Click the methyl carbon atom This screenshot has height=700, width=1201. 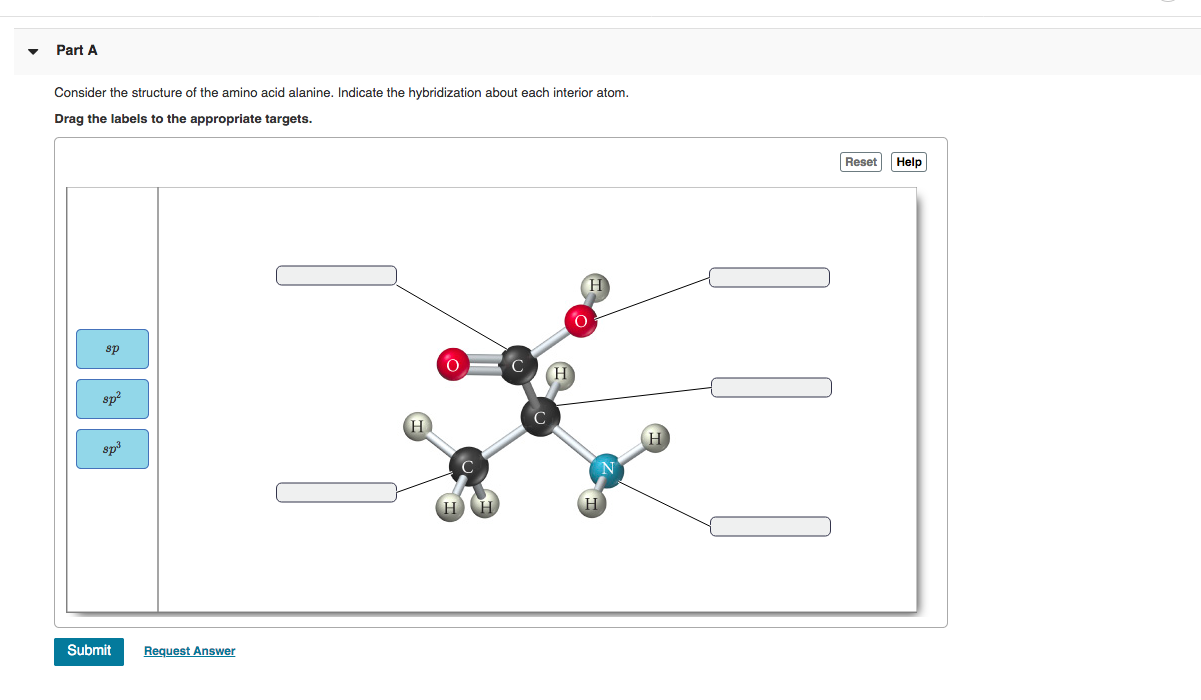click(466, 465)
